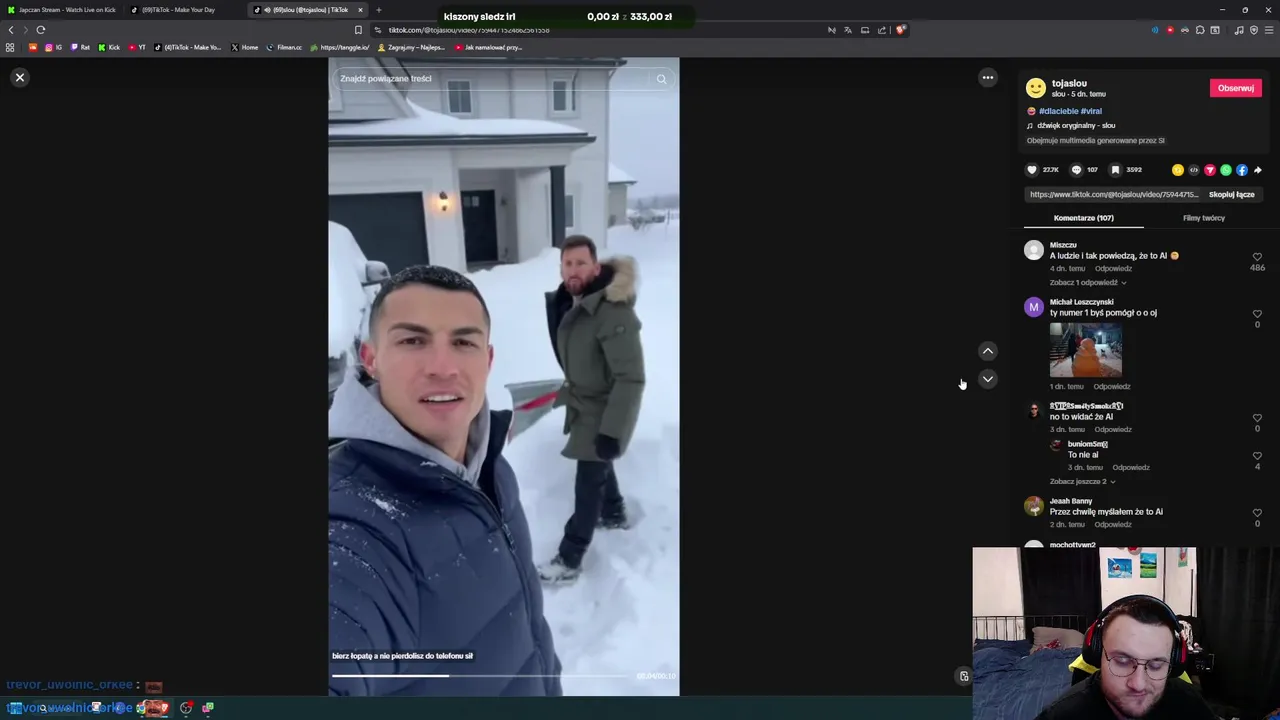Reload the page

[x=41, y=30]
